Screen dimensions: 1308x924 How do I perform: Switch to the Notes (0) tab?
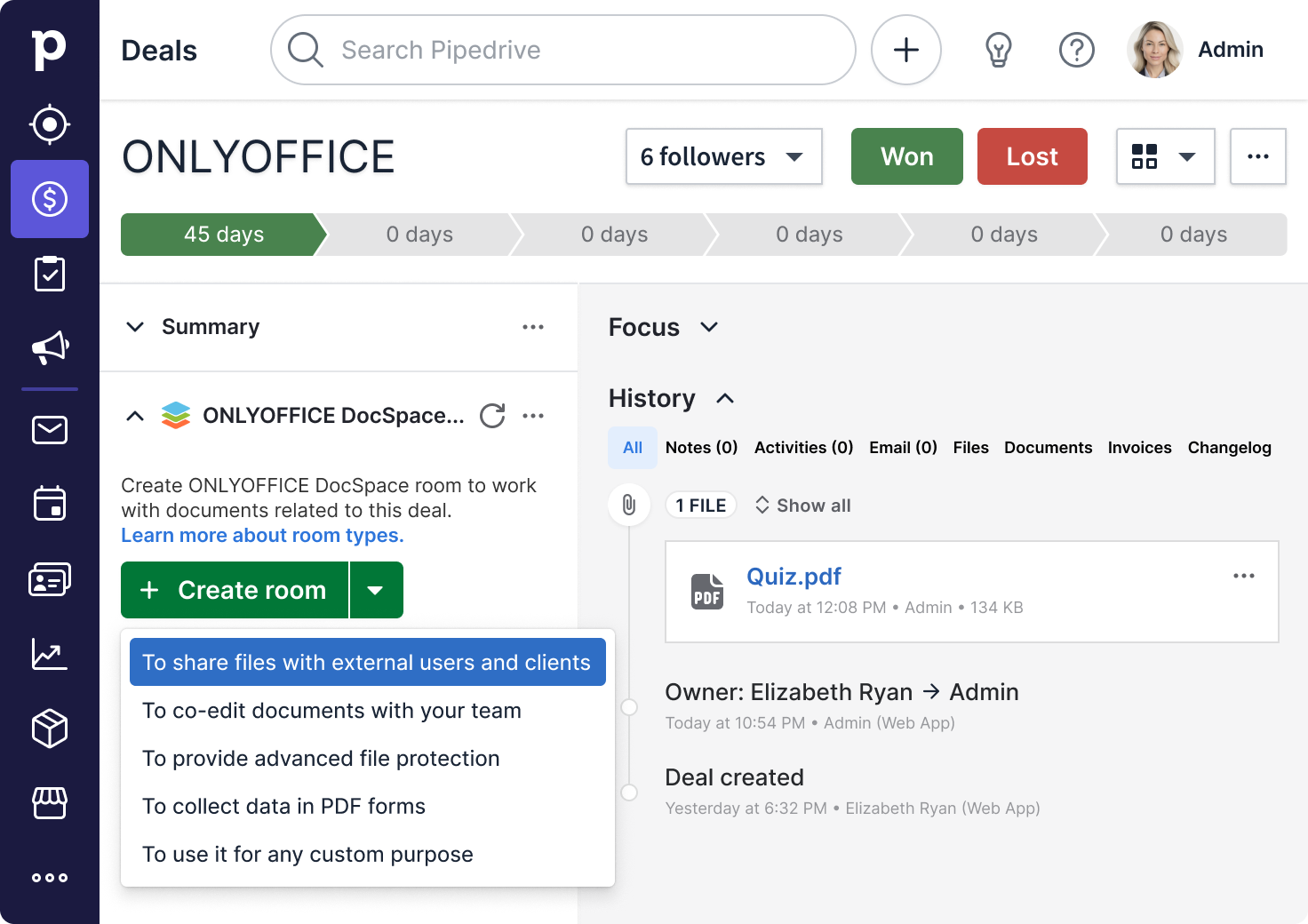point(702,448)
